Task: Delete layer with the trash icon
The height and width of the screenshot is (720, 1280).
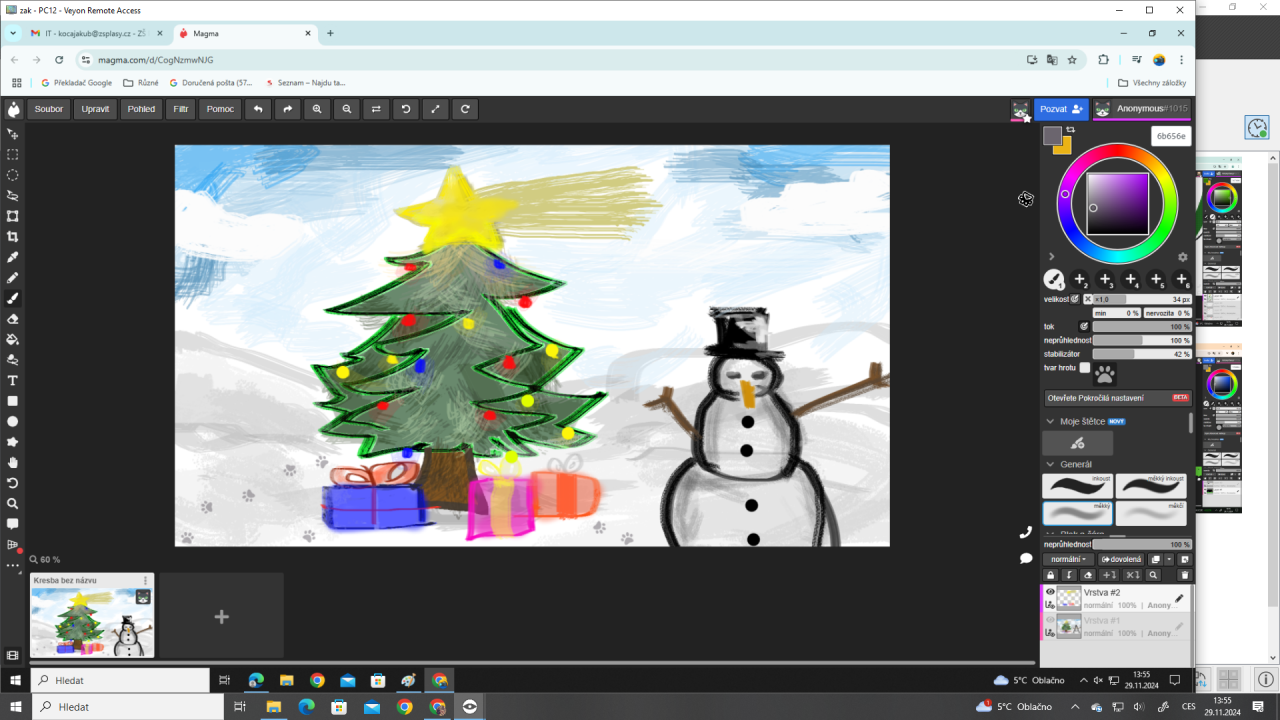Action: click(x=1185, y=575)
